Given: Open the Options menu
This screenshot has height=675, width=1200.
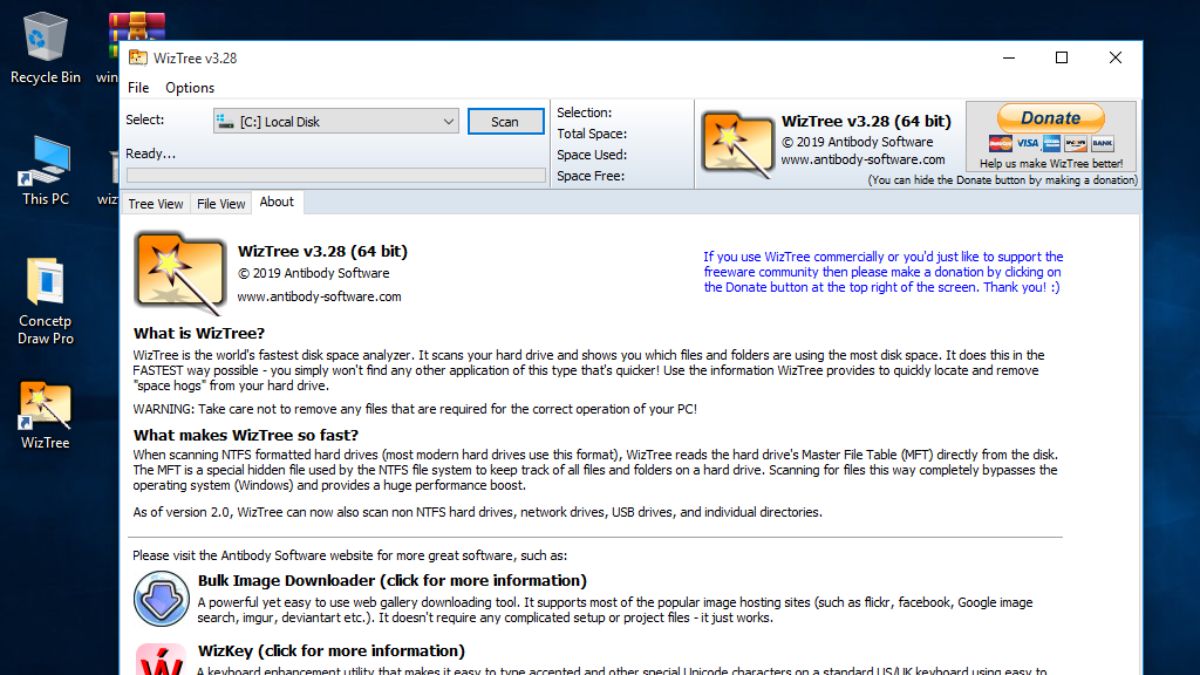Looking at the screenshot, I should (190, 87).
